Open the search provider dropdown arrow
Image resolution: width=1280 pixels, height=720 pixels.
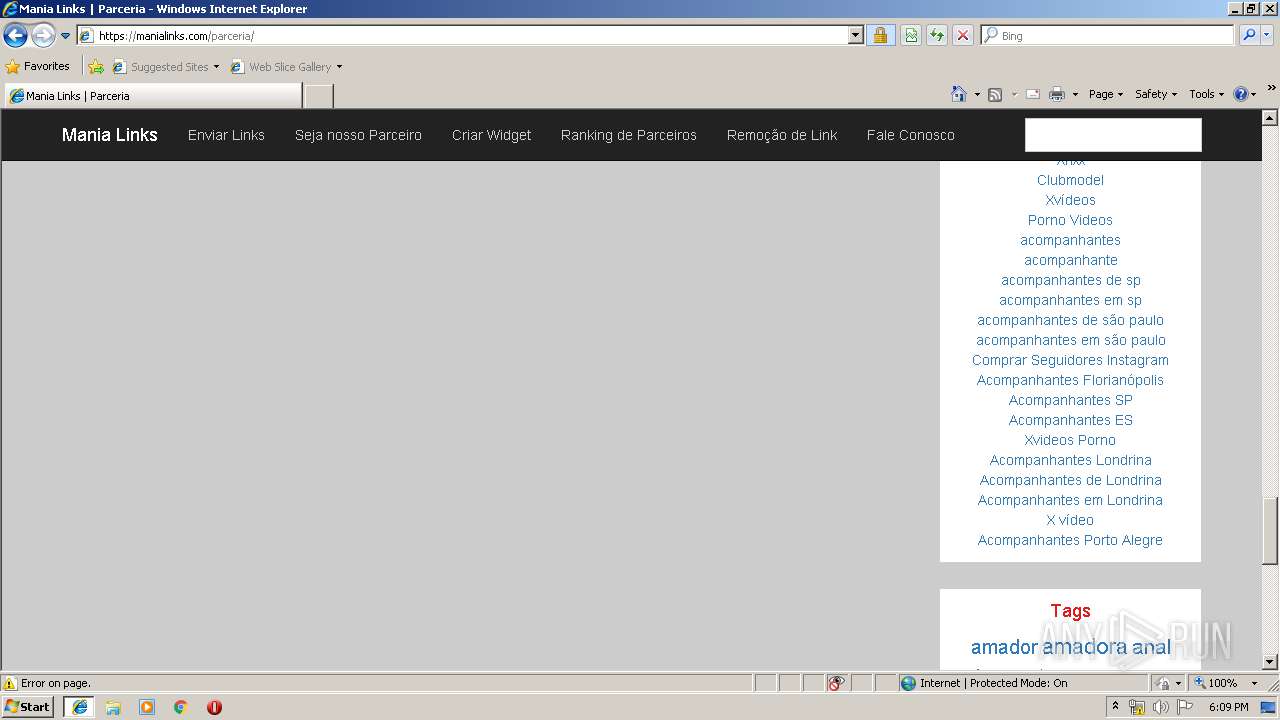(x=1267, y=35)
